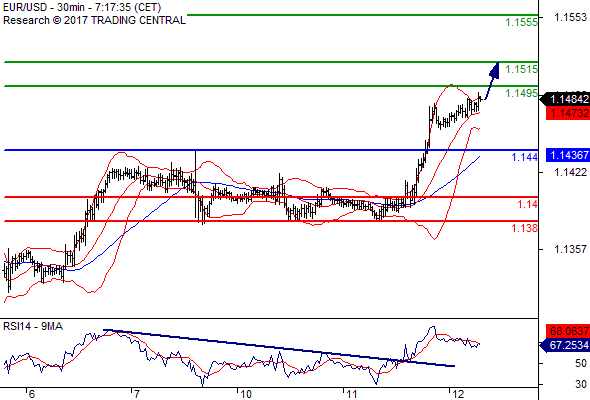Select the 1.1555 resistance label
The image size is (590, 400).
pos(522,22)
